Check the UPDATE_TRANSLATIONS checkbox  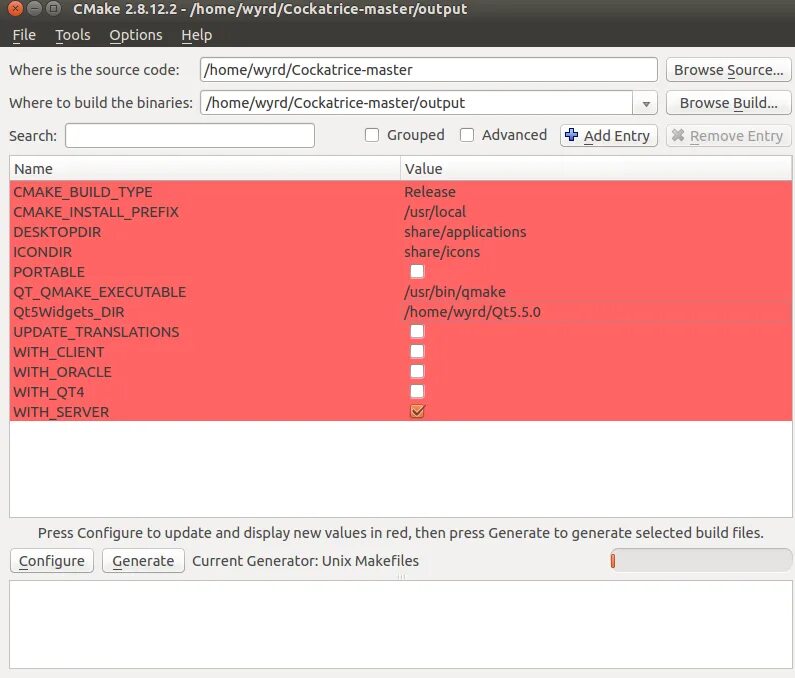click(417, 331)
